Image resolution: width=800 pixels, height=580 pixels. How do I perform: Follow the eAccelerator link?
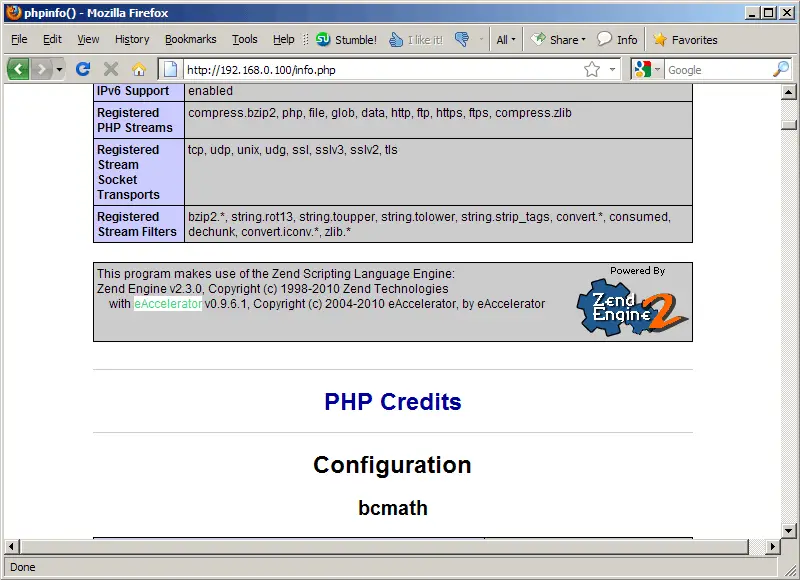168,304
